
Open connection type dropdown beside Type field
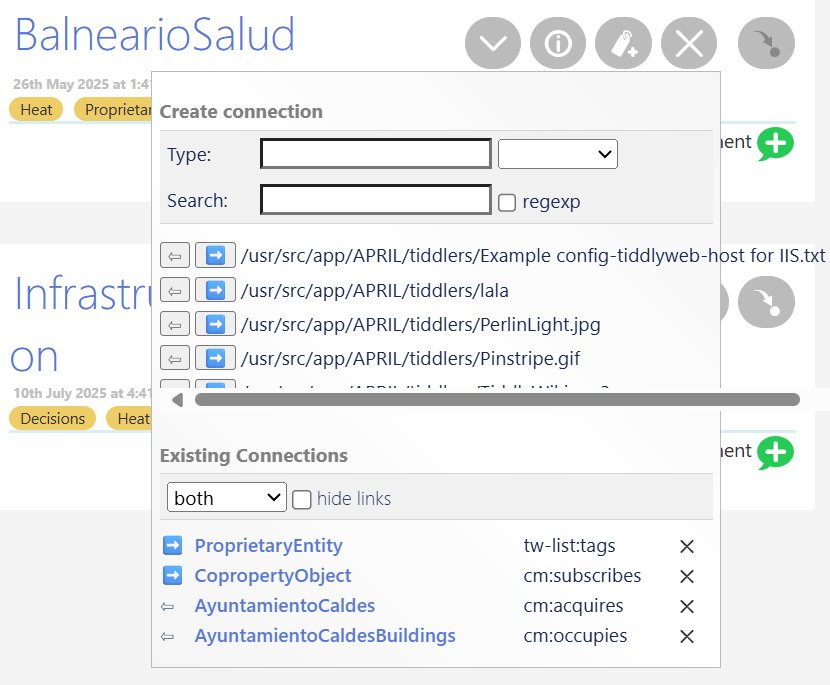[557, 154]
